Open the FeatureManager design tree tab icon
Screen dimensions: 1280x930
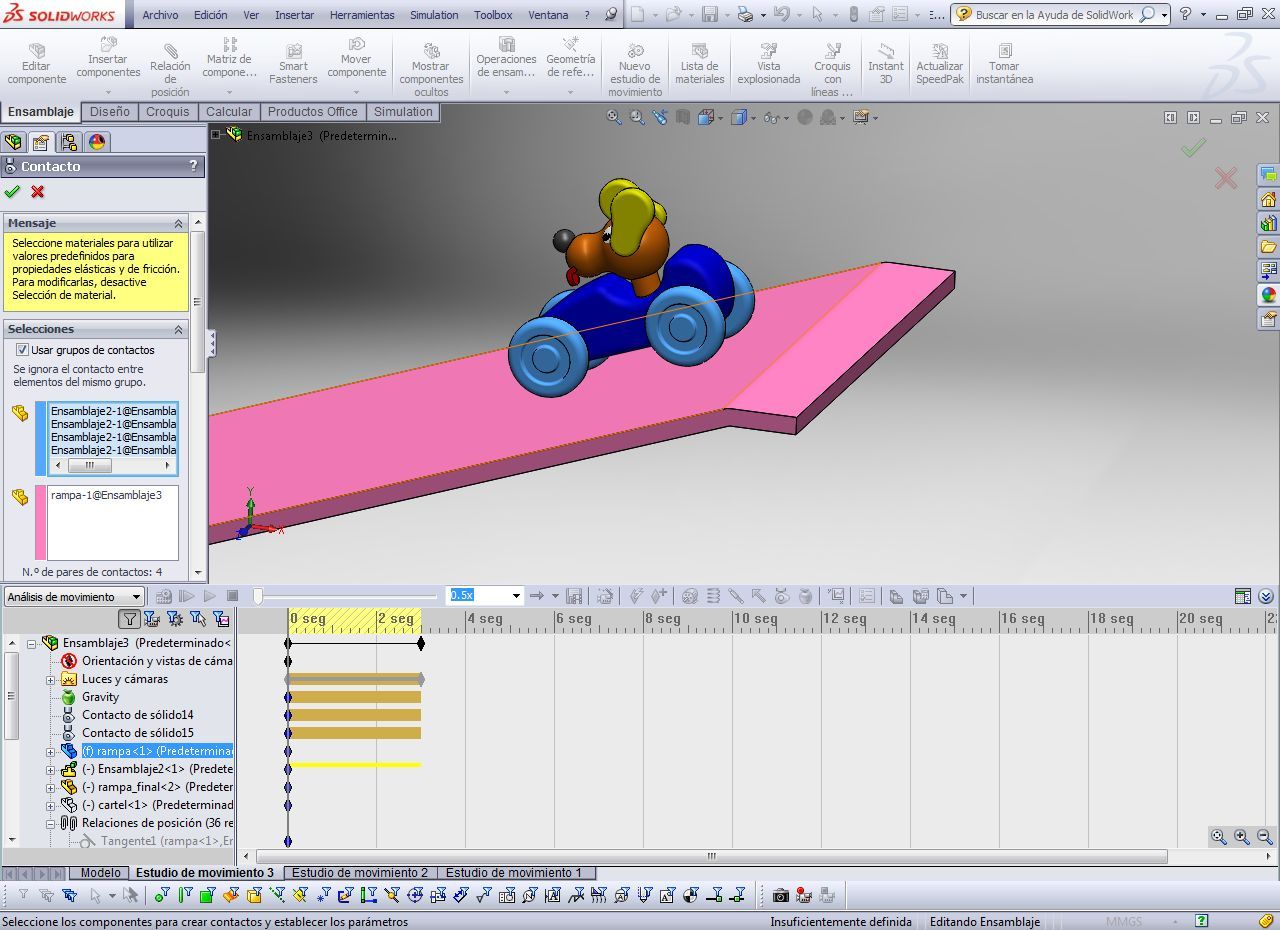pos(13,142)
